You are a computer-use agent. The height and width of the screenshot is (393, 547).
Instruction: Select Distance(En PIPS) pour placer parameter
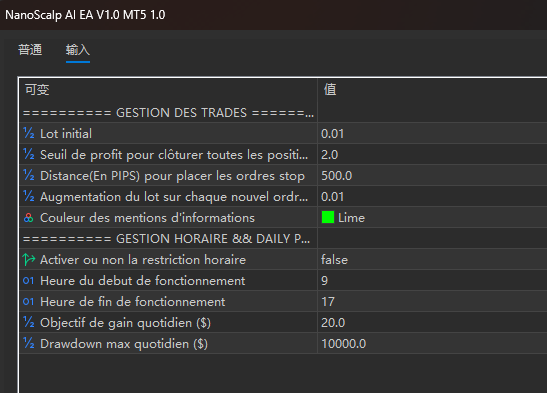pos(172,175)
